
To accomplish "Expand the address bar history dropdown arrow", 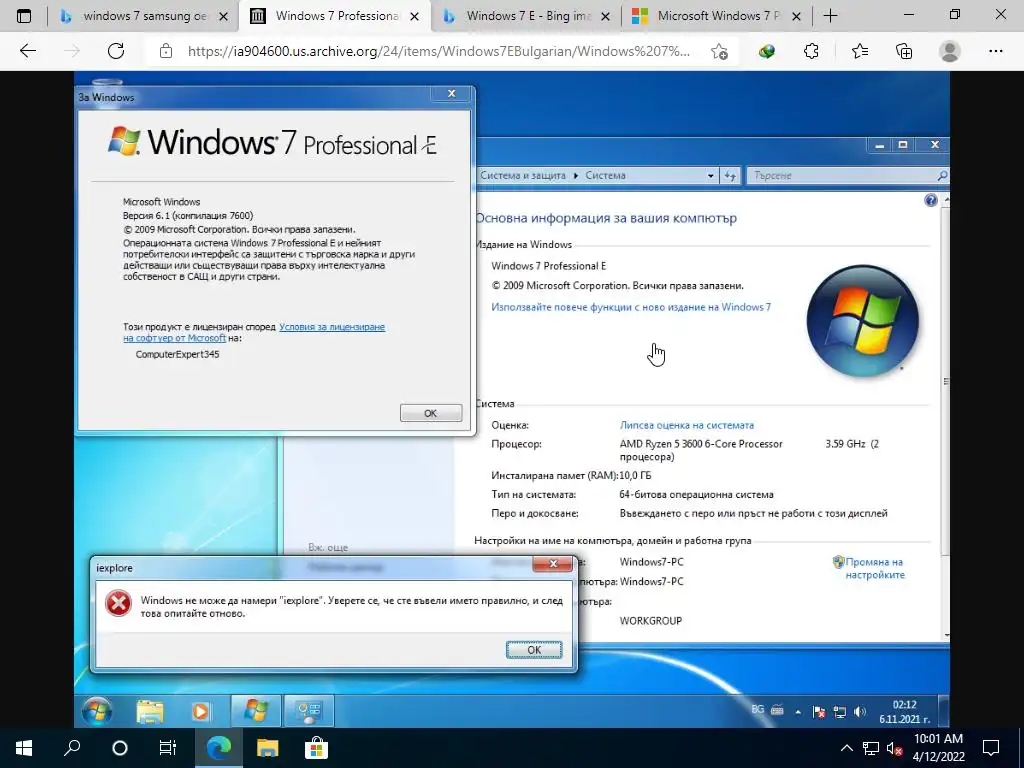I will point(711,176).
